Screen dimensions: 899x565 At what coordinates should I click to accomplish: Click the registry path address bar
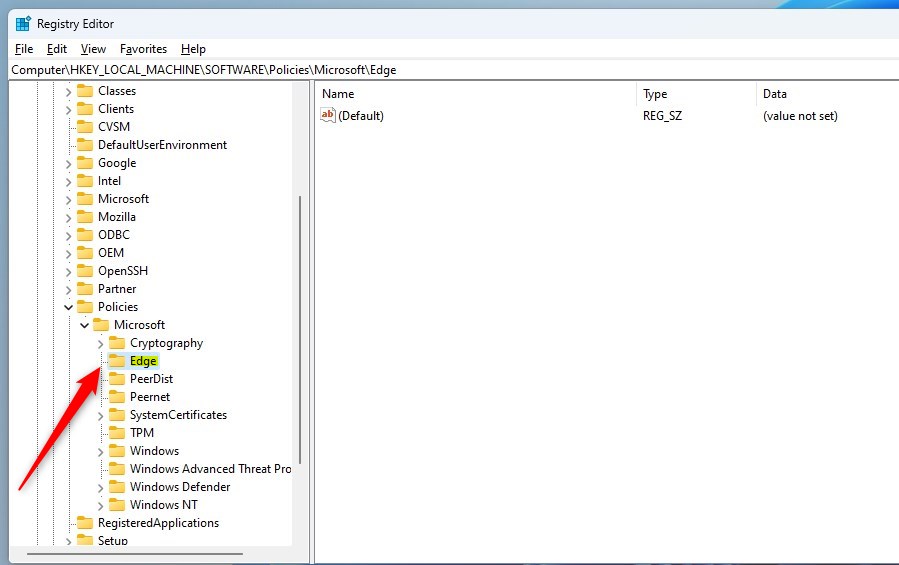coord(453,70)
